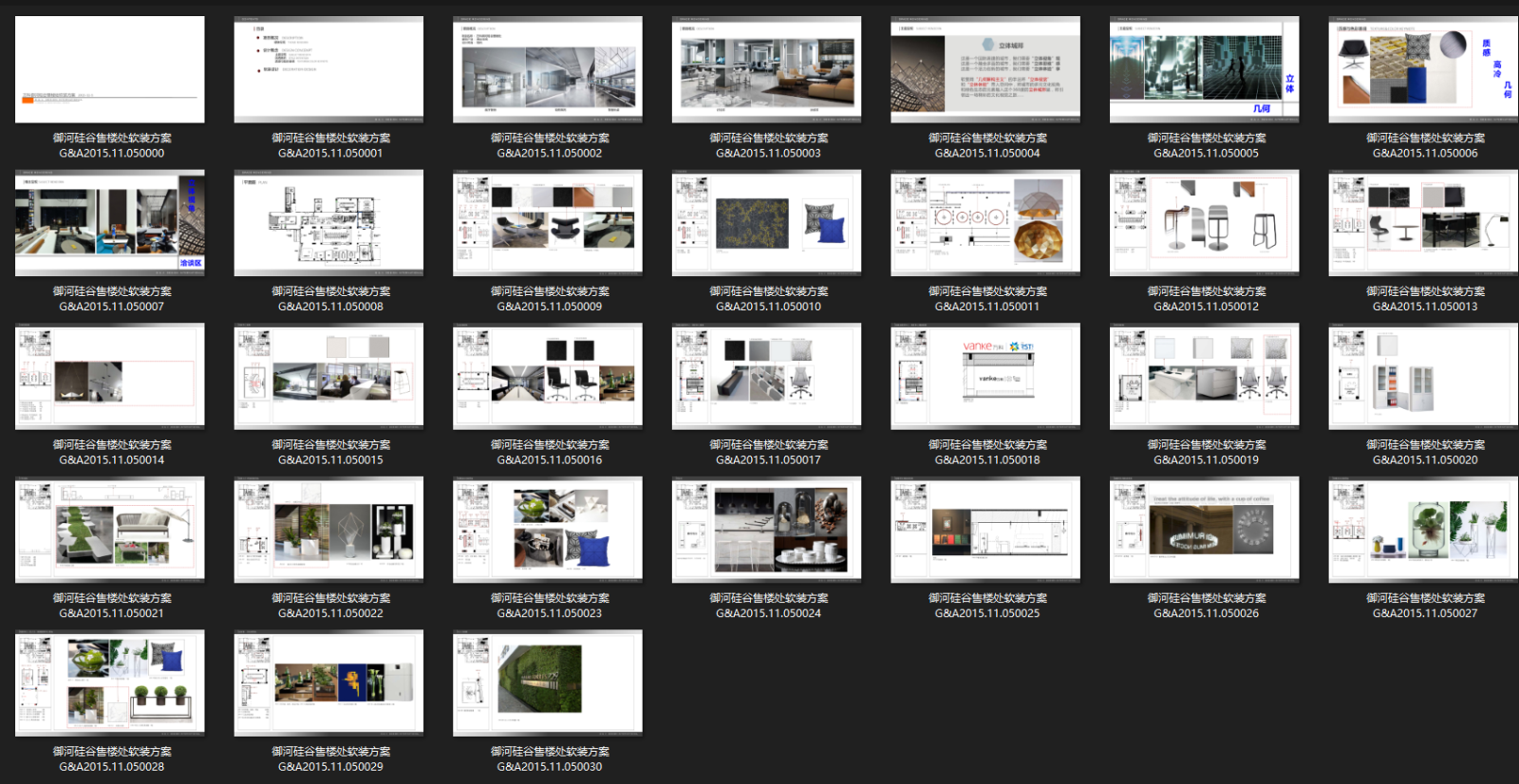
Task: Choose thumbnail G&A2015.11.050005
Action: pyautogui.click(x=1205, y=69)
